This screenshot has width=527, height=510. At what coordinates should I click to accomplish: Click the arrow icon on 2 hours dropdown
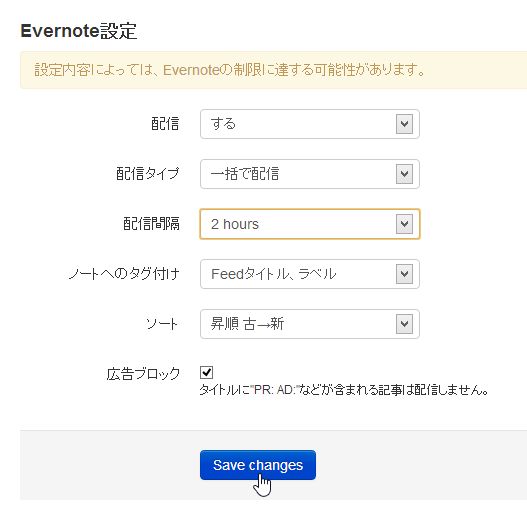tap(404, 224)
